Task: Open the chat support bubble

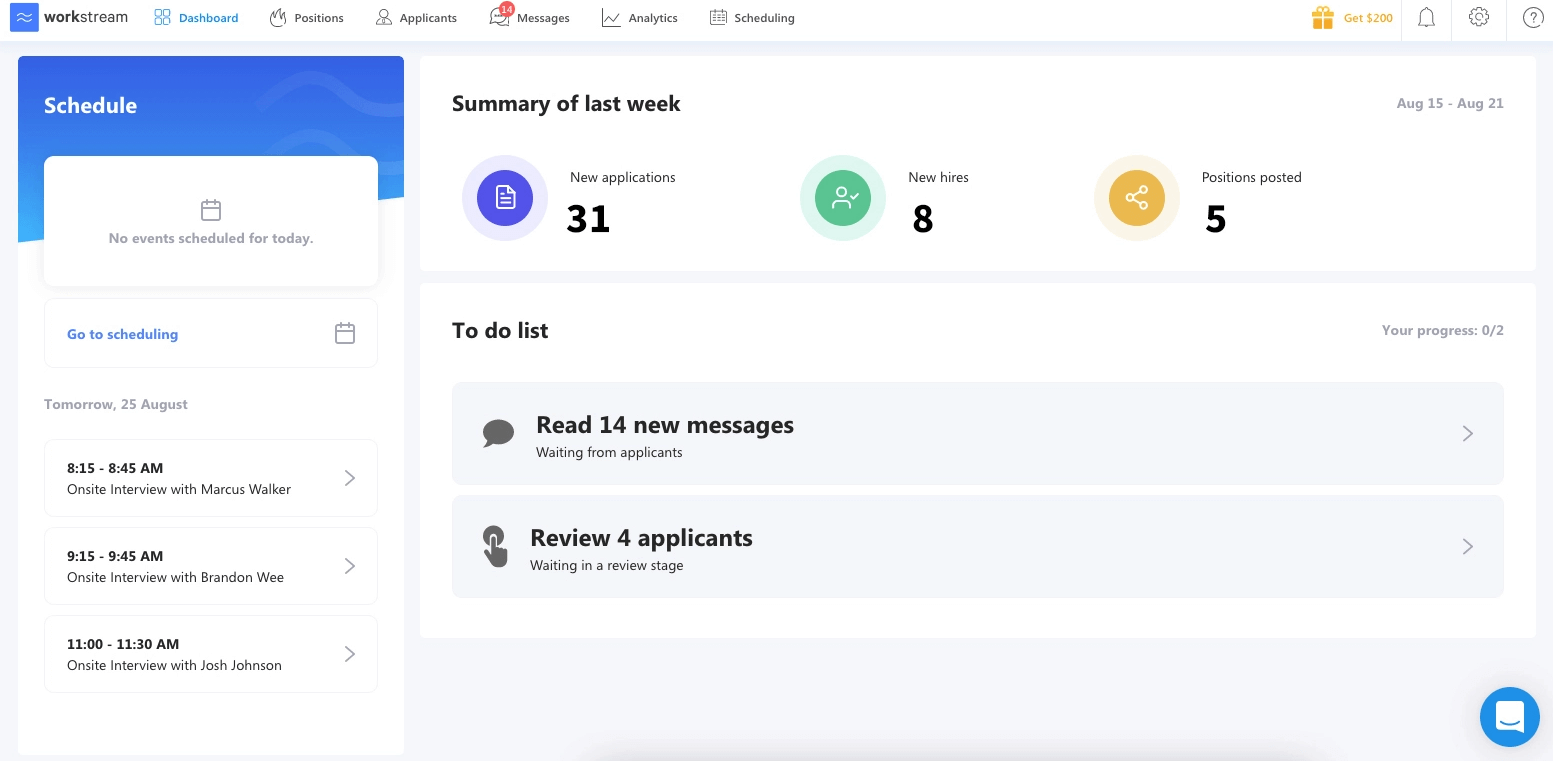Action: (x=1509, y=716)
